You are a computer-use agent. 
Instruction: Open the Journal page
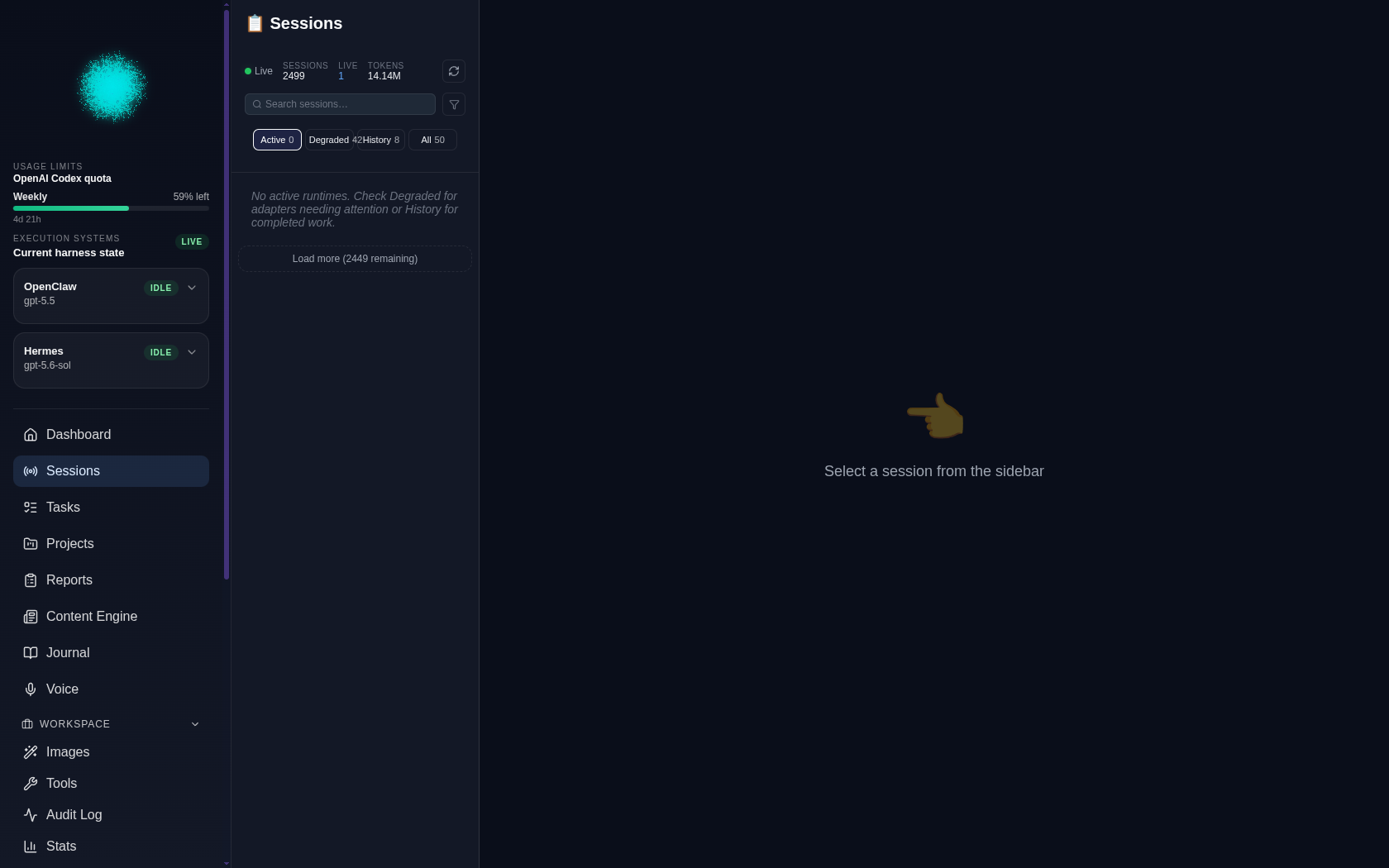coord(111,653)
